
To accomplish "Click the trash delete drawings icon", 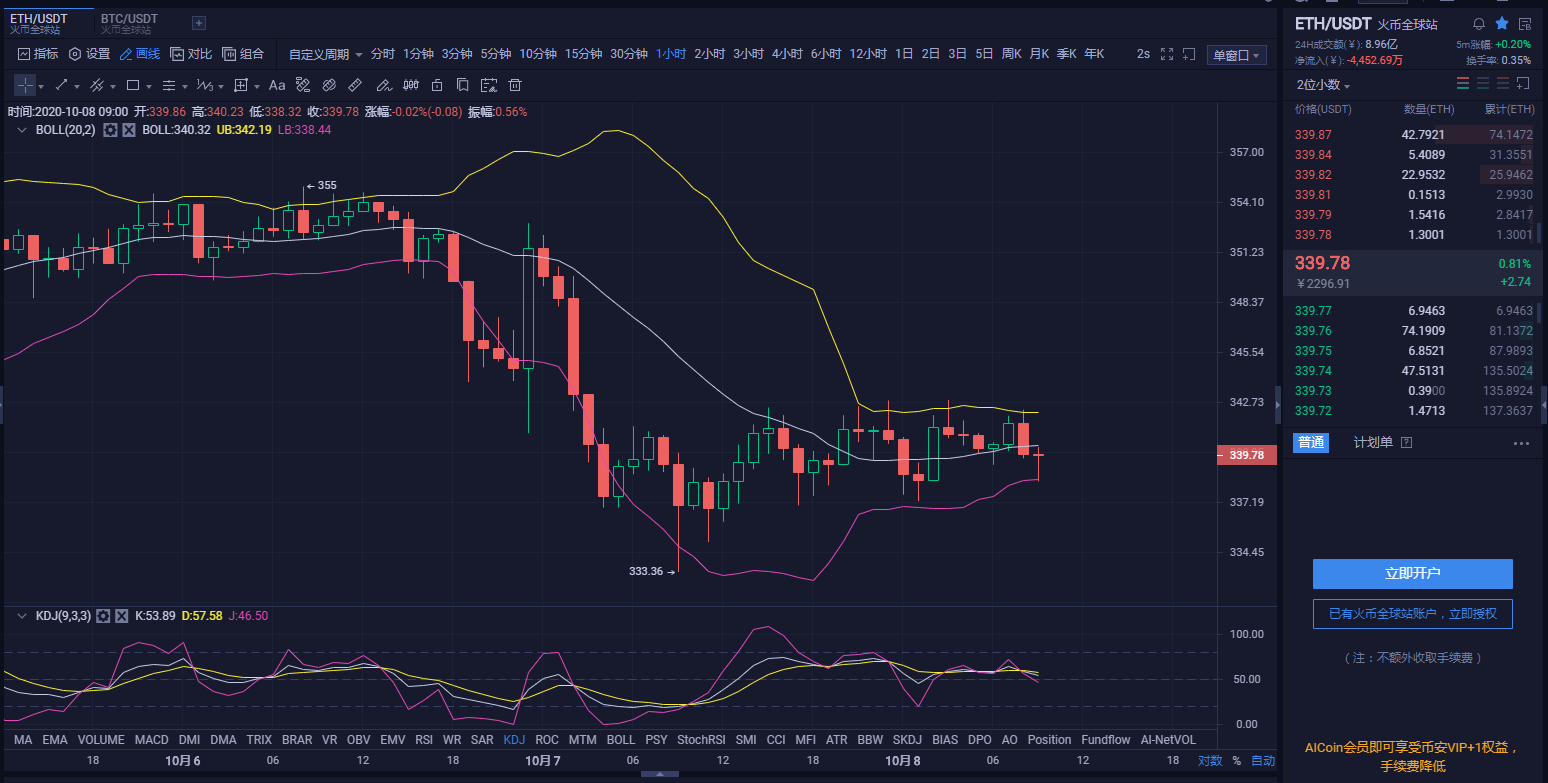I will pos(516,85).
